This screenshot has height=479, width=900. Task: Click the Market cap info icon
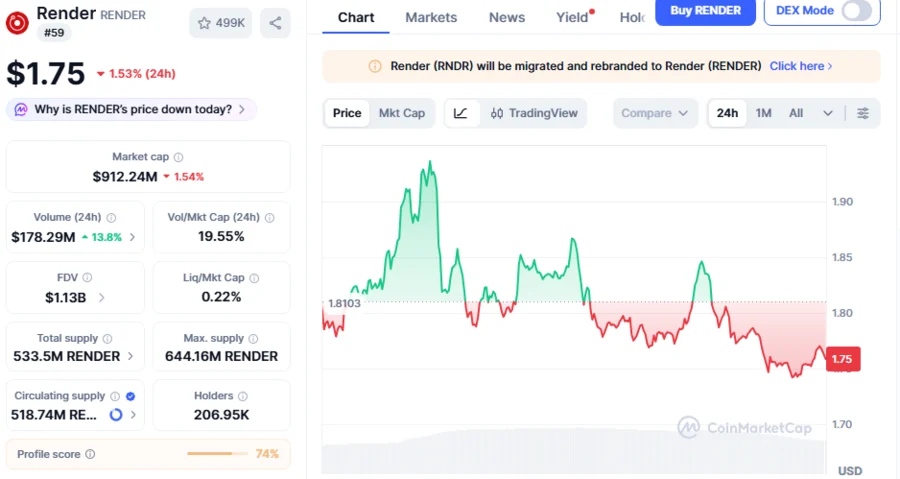(x=179, y=157)
